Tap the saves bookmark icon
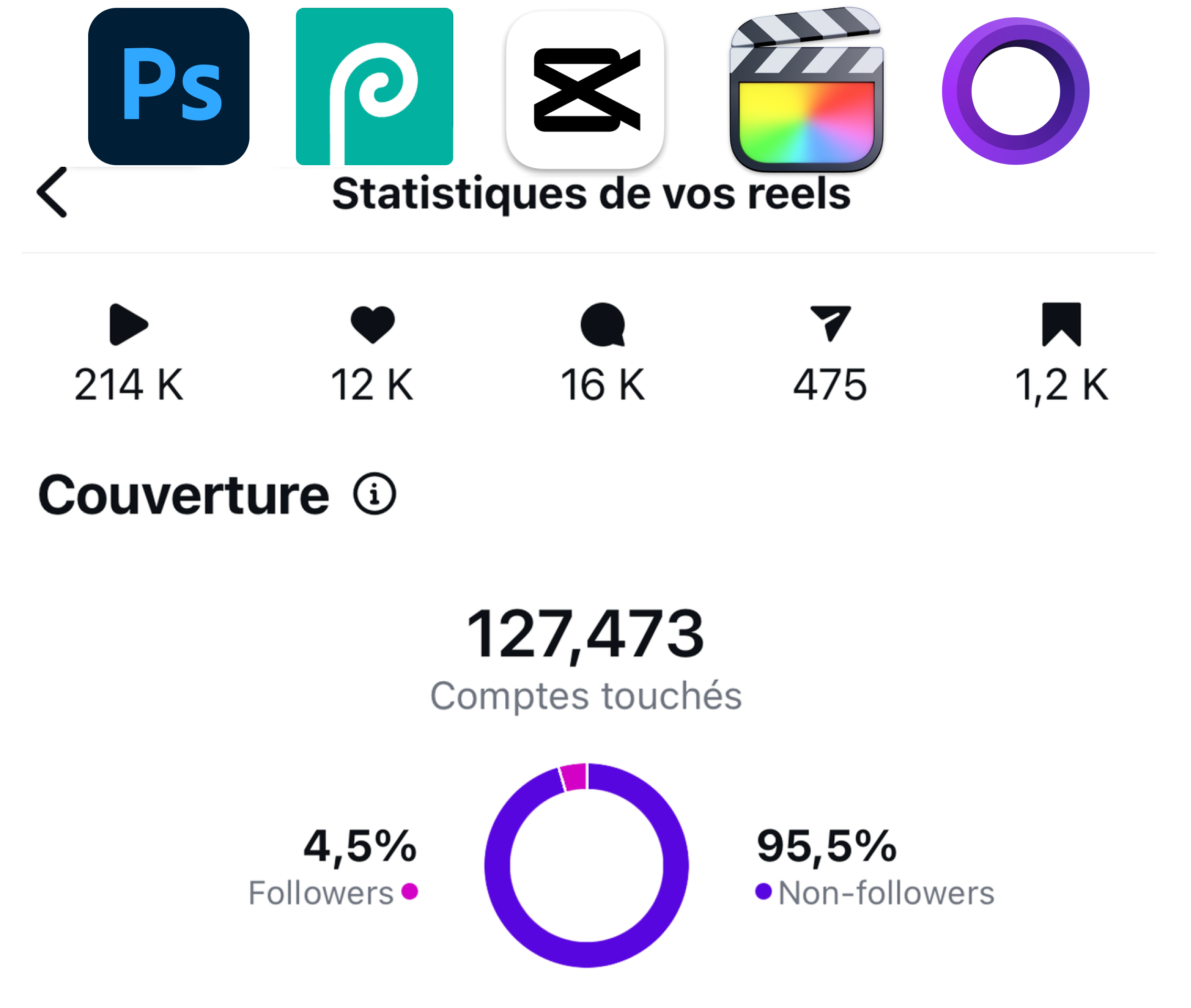This screenshot has height=1008, width=1191. (1062, 325)
